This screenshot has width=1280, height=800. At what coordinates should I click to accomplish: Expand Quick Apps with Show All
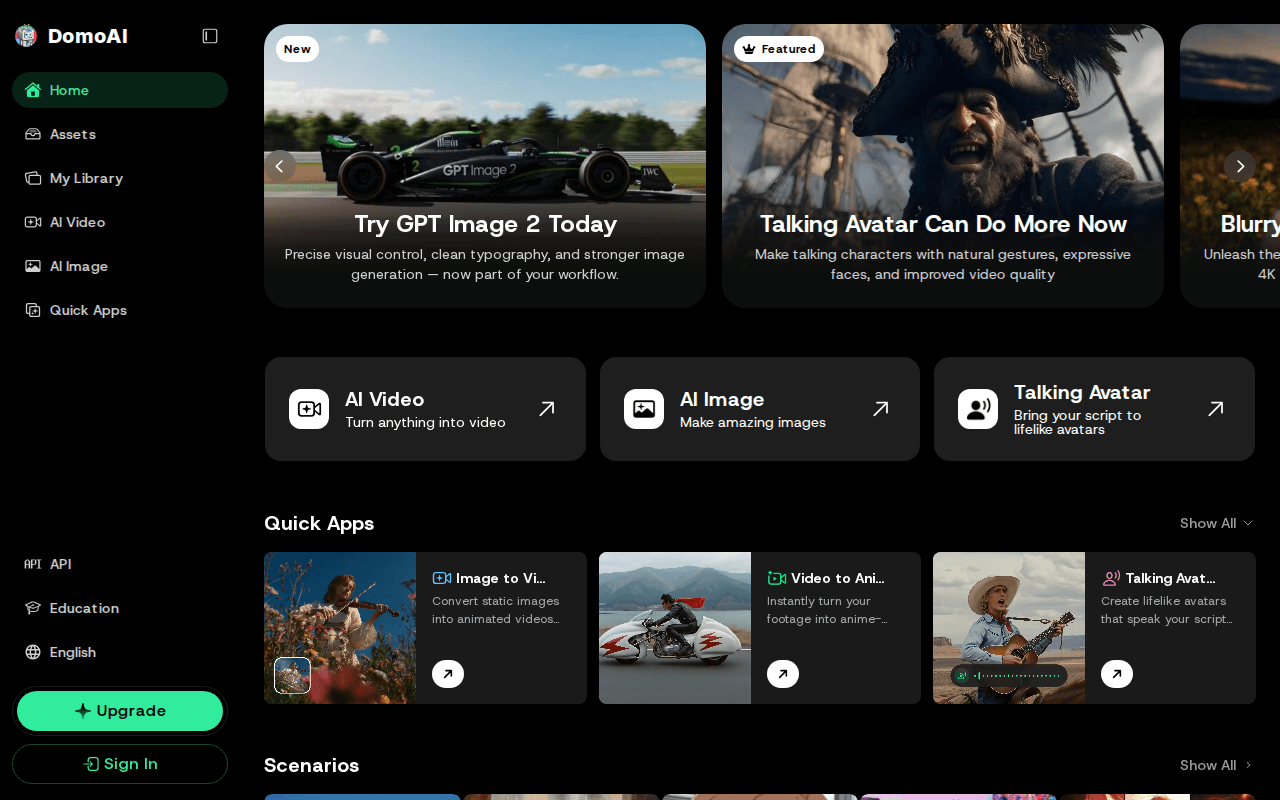click(1216, 523)
